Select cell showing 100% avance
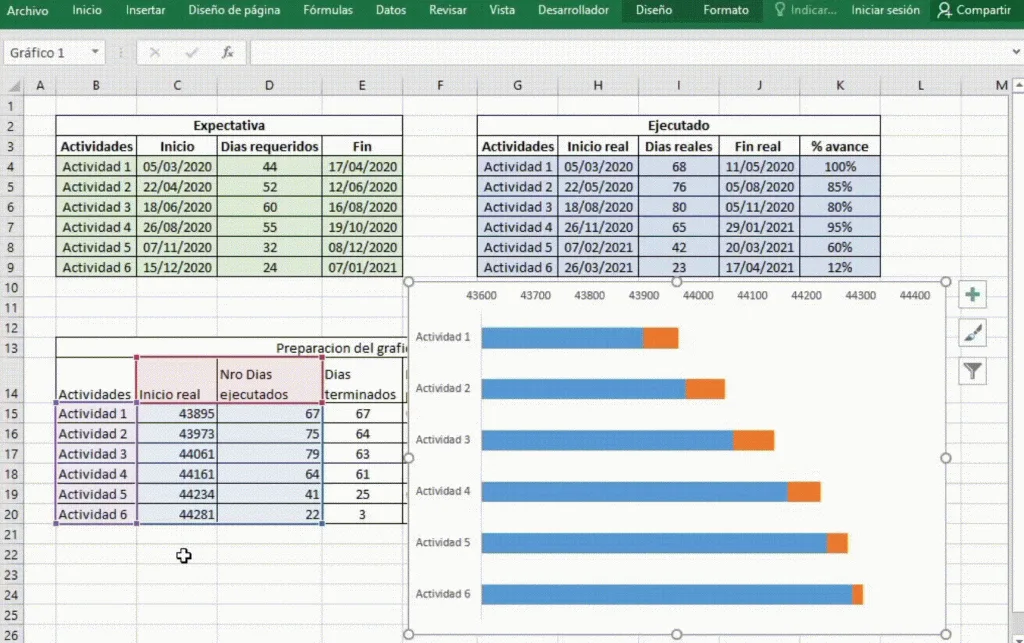Image resolution: width=1024 pixels, height=643 pixels. [x=840, y=166]
